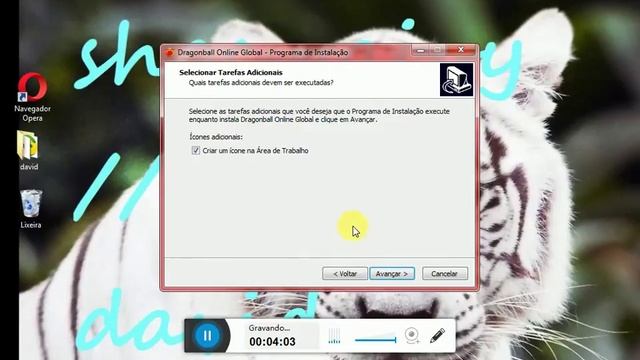
Task: Adjust the recorder volume slider
Action: (x=376, y=339)
